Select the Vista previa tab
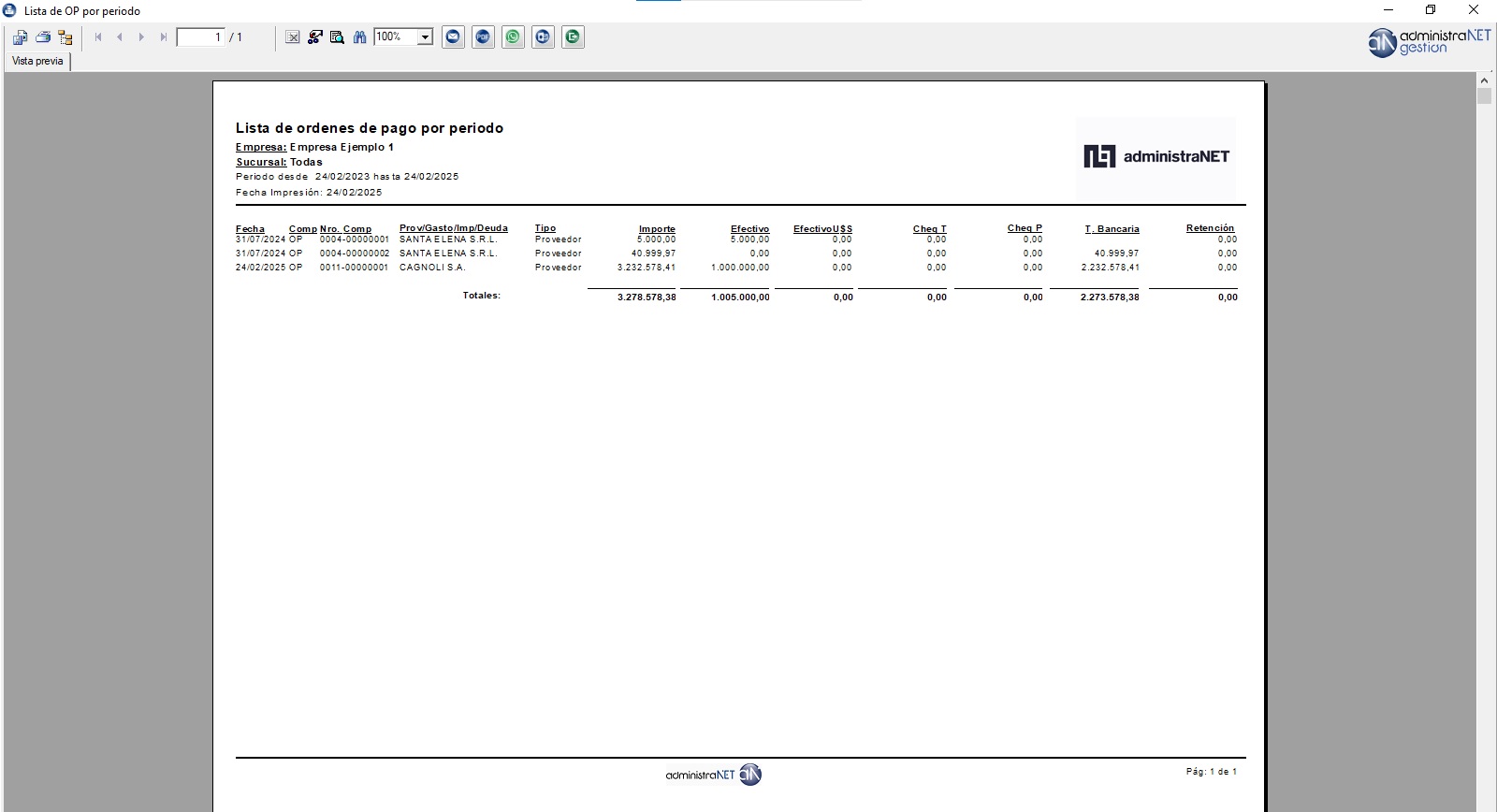 click(x=37, y=61)
